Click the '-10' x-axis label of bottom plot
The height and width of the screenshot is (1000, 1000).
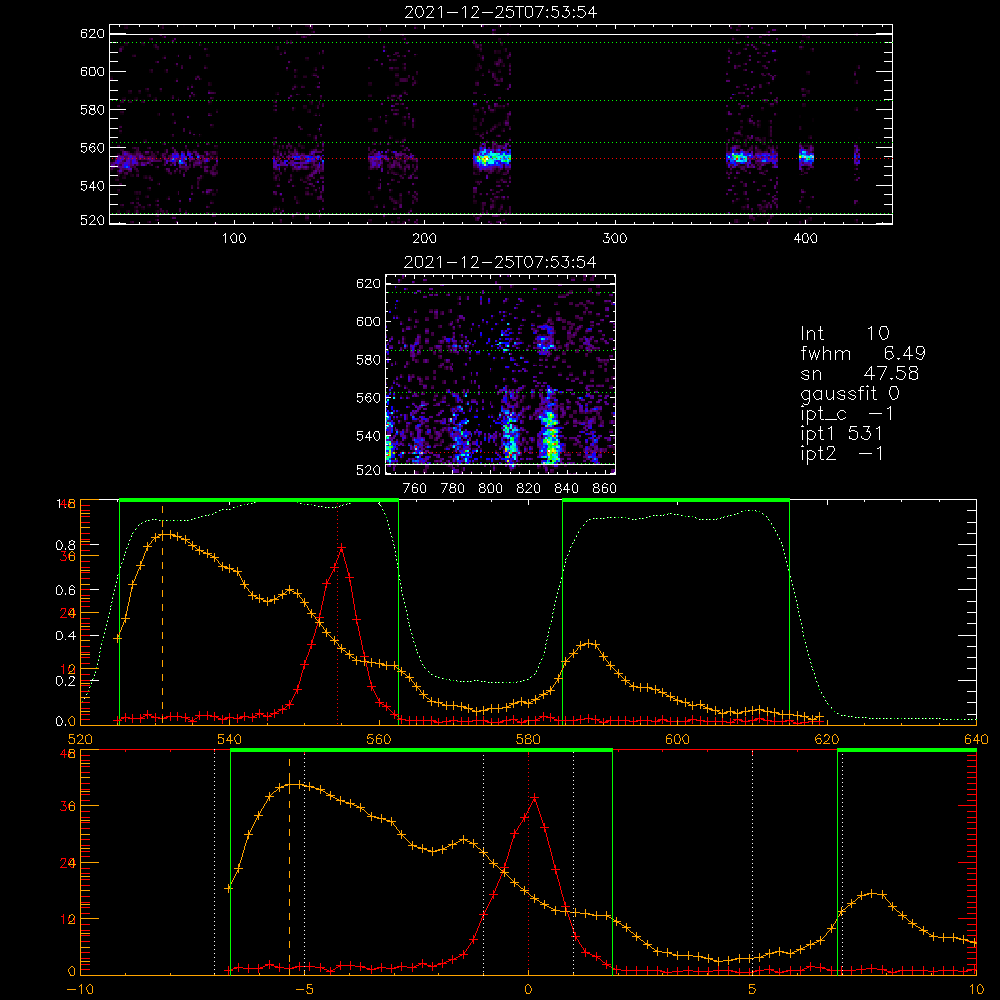(x=80, y=989)
